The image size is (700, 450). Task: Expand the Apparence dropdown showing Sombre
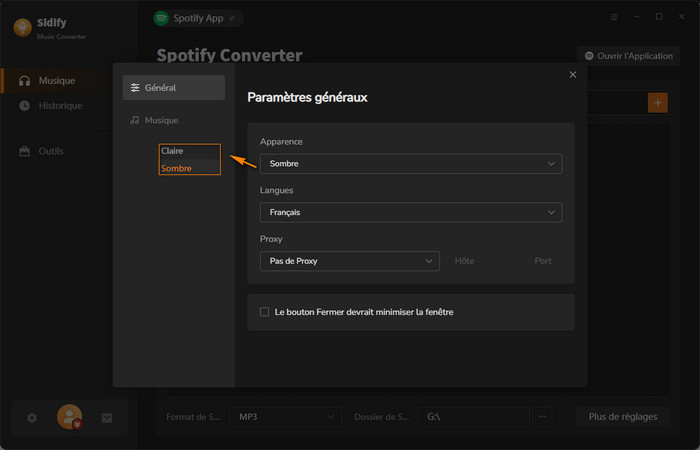click(410, 164)
